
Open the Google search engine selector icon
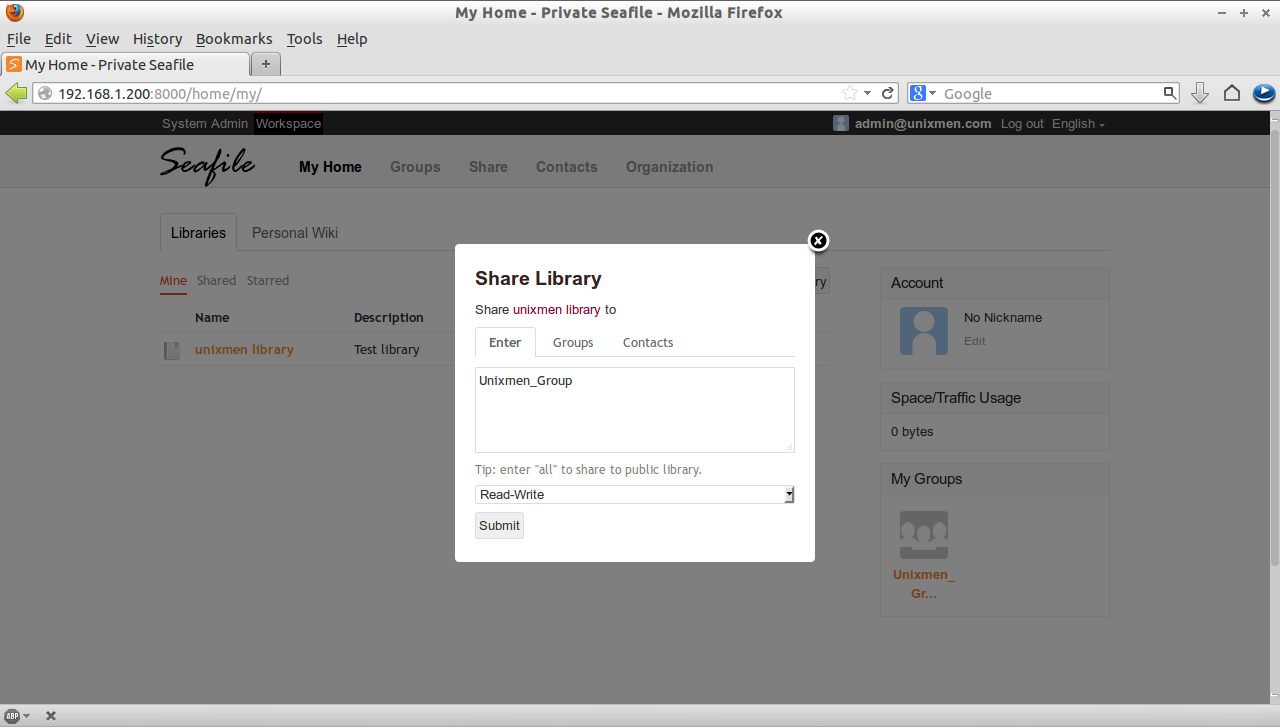pos(923,93)
